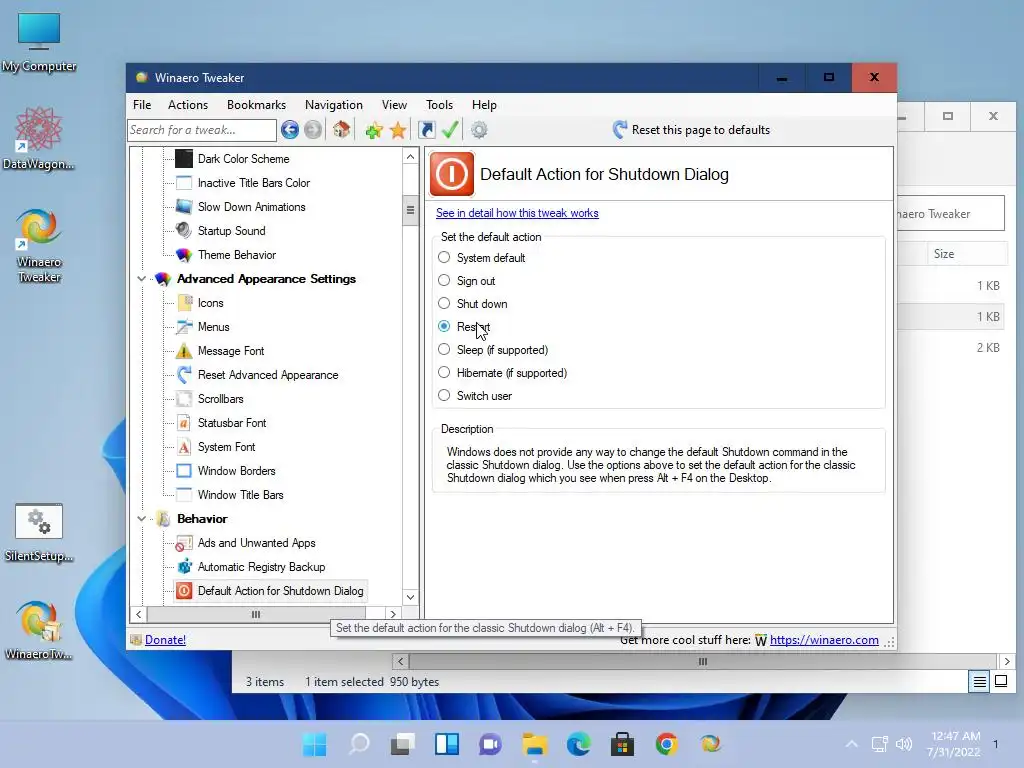Viewport: 1024px width, 768px height.
Task: Open Microsoft Store from taskbar
Action: pyautogui.click(x=622, y=744)
